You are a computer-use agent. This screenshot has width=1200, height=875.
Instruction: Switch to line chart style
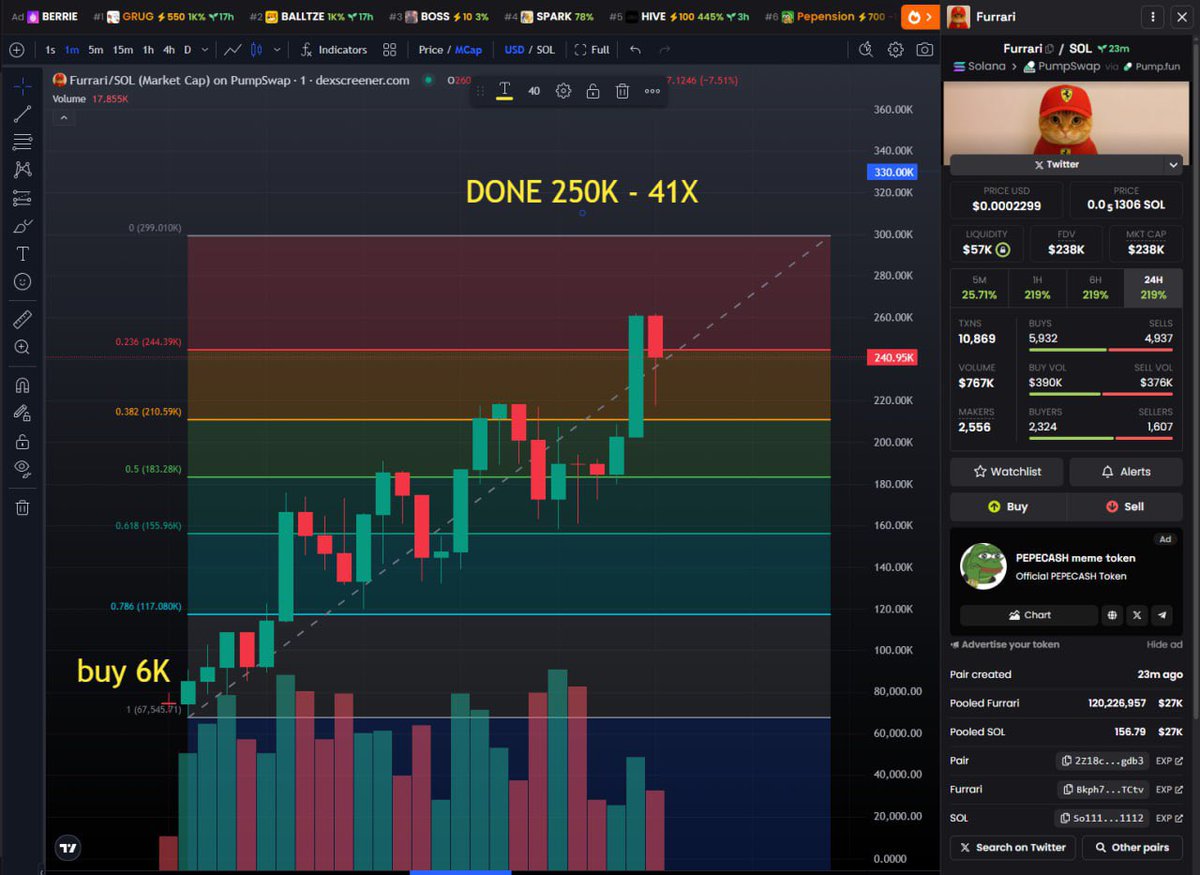point(232,49)
